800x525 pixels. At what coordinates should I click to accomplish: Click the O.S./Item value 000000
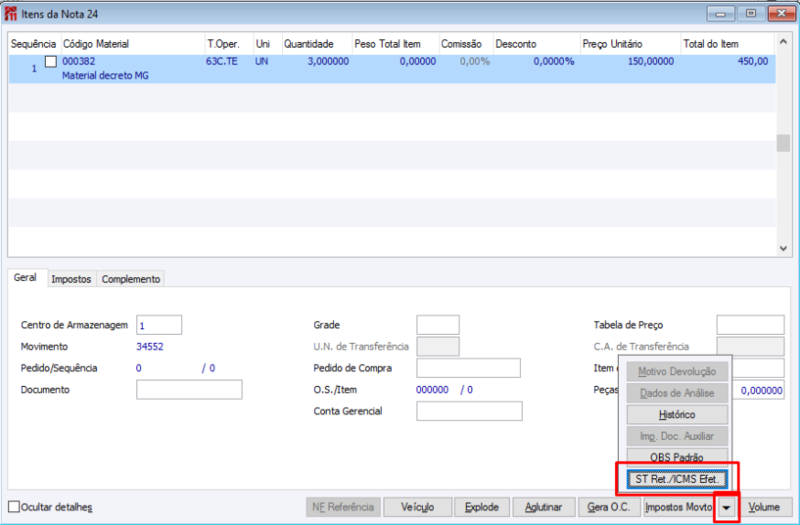tap(432, 390)
